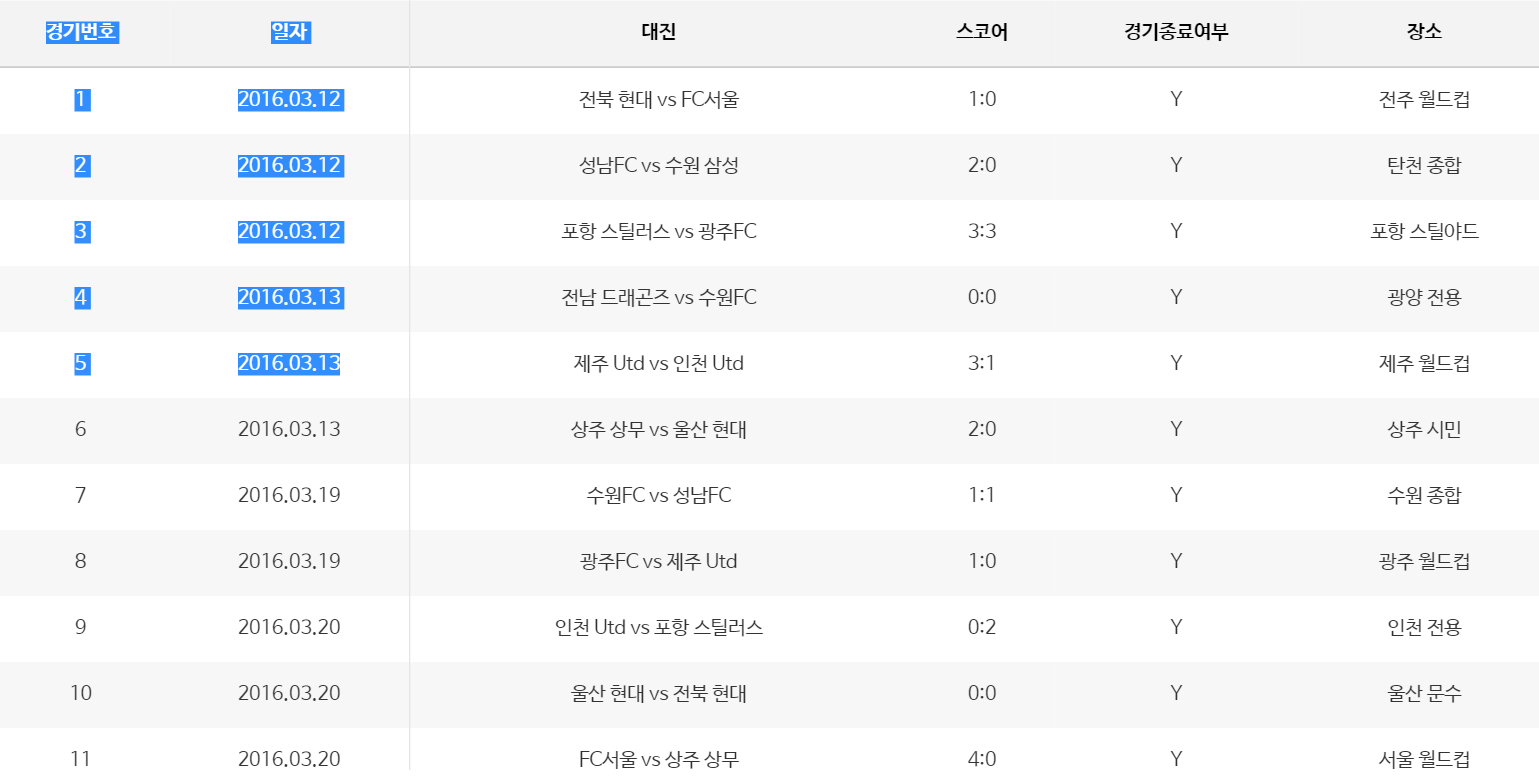Click the 스코어 column header
Screen dimensions: 1539x778
click(982, 32)
